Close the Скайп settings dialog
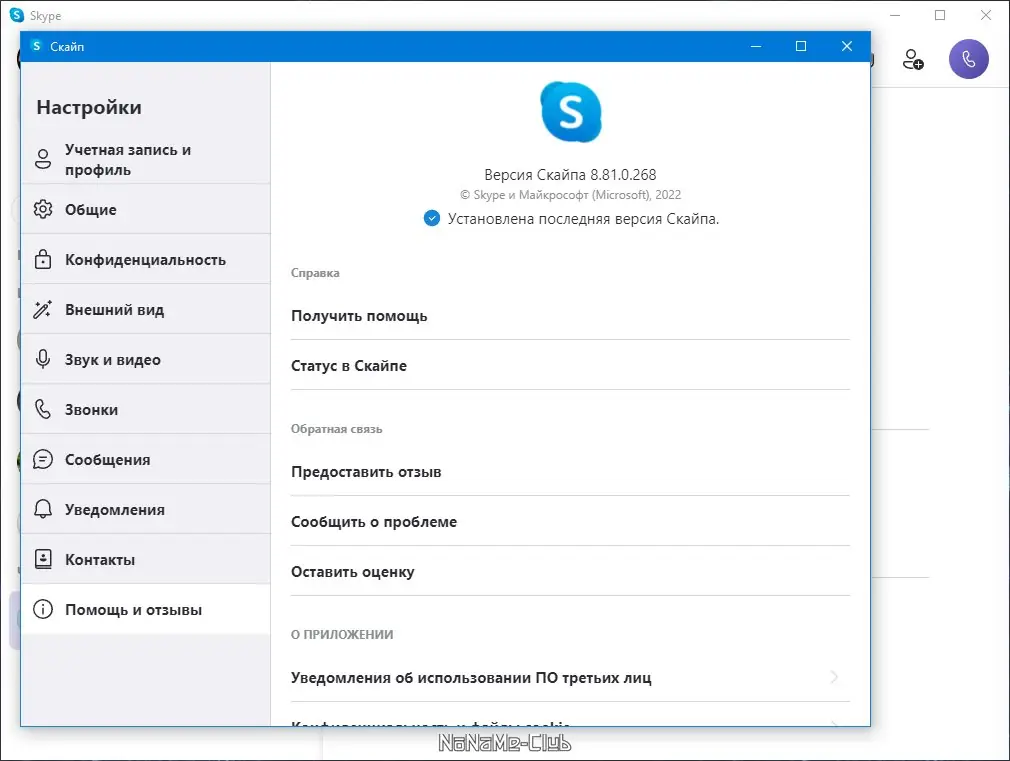 point(847,46)
